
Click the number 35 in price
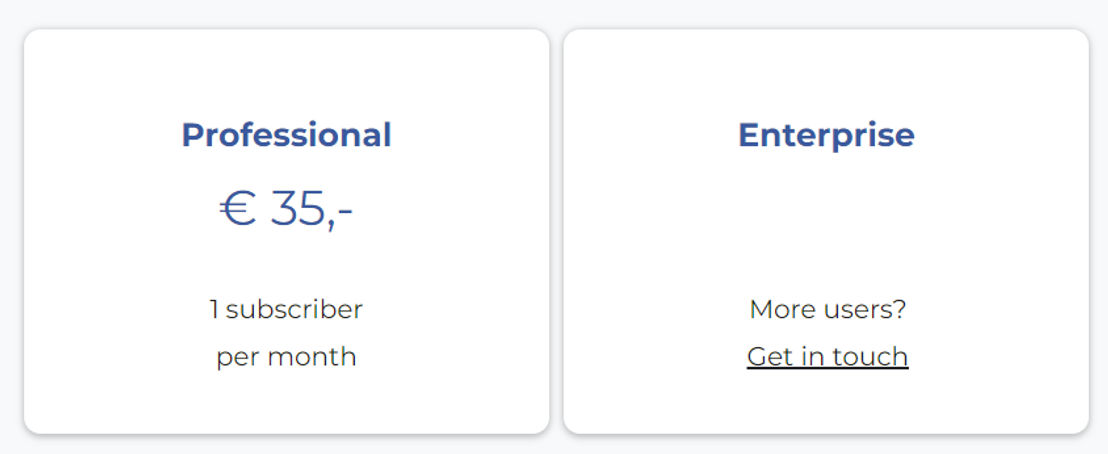297,209
